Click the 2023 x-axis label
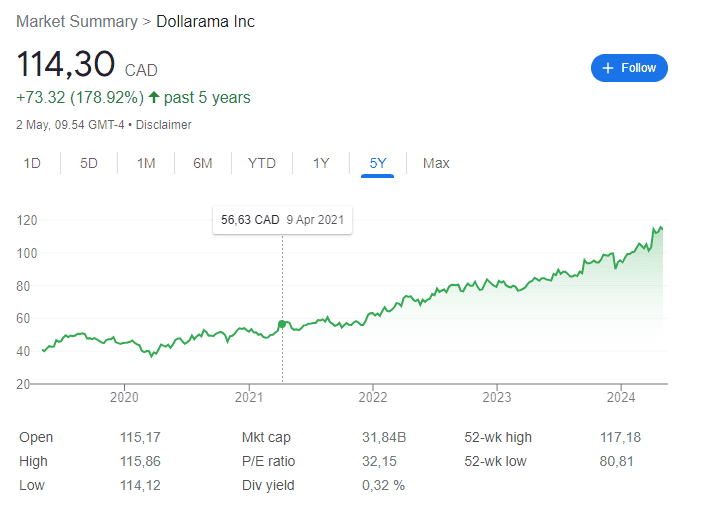 coord(497,397)
